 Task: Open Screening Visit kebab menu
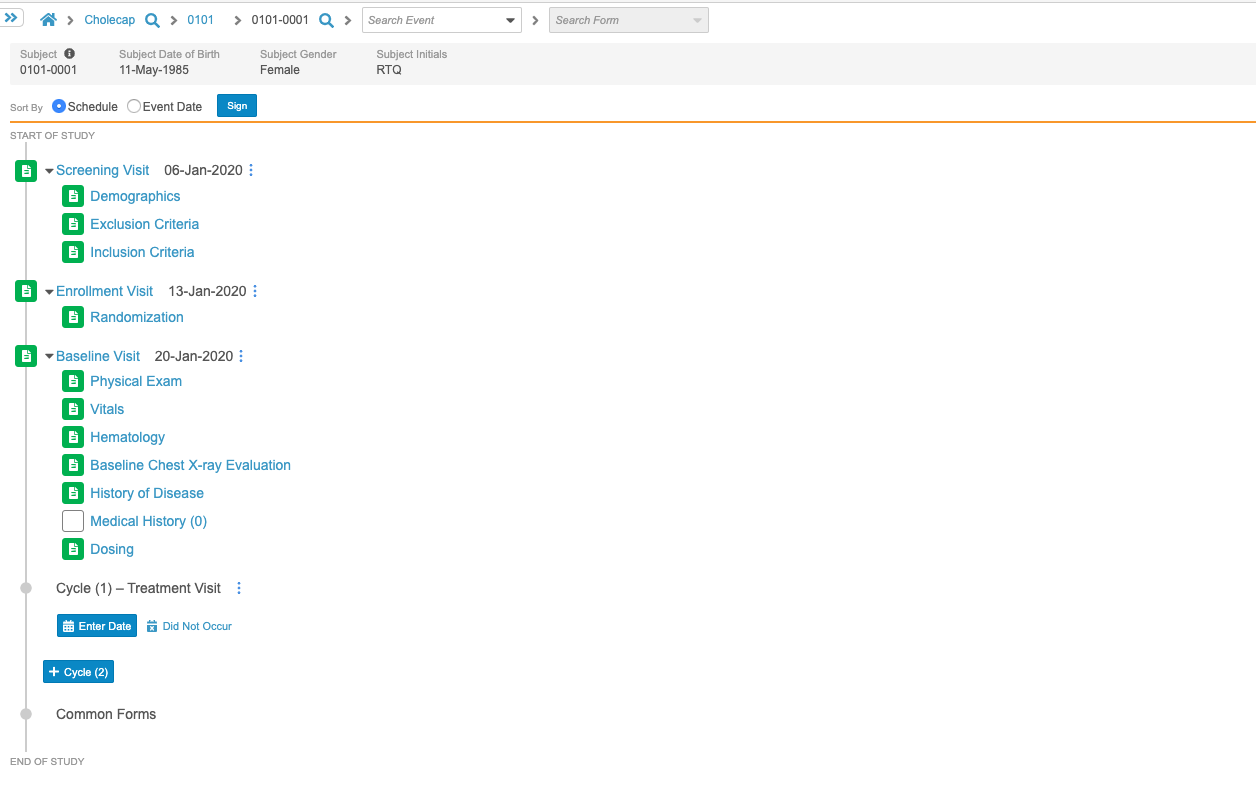[251, 170]
